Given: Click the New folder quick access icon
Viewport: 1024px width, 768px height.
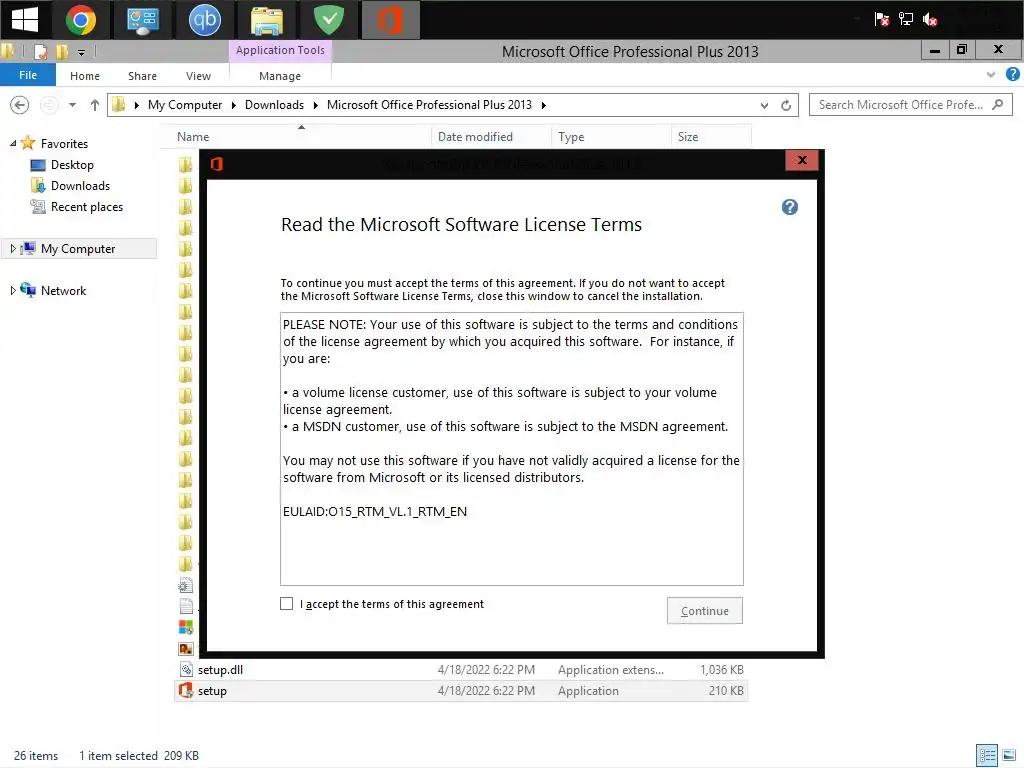Looking at the screenshot, I should click(x=62, y=52).
